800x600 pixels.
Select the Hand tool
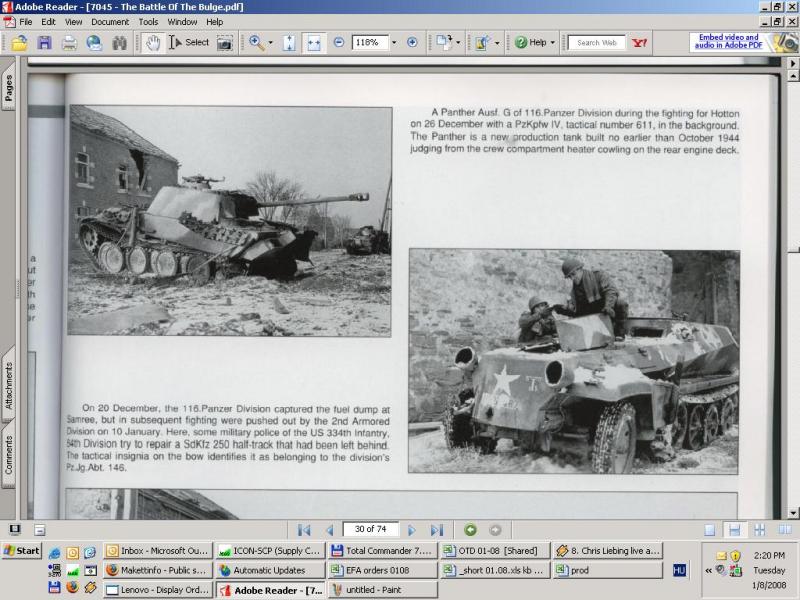coord(152,43)
